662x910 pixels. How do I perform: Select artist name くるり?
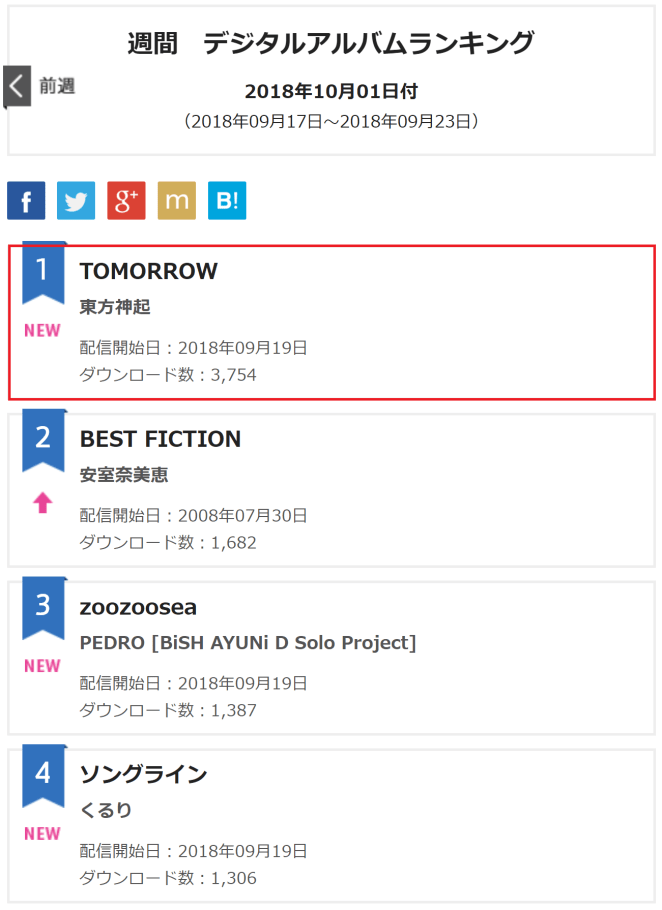(x=106, y=810)
